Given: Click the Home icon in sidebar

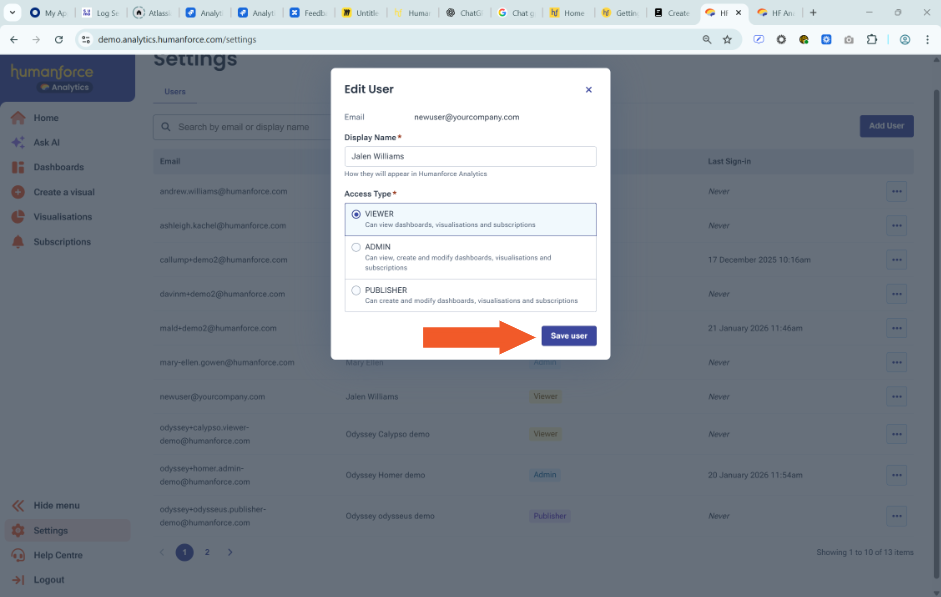Looking at the screenshot, I should click(18, 118).
